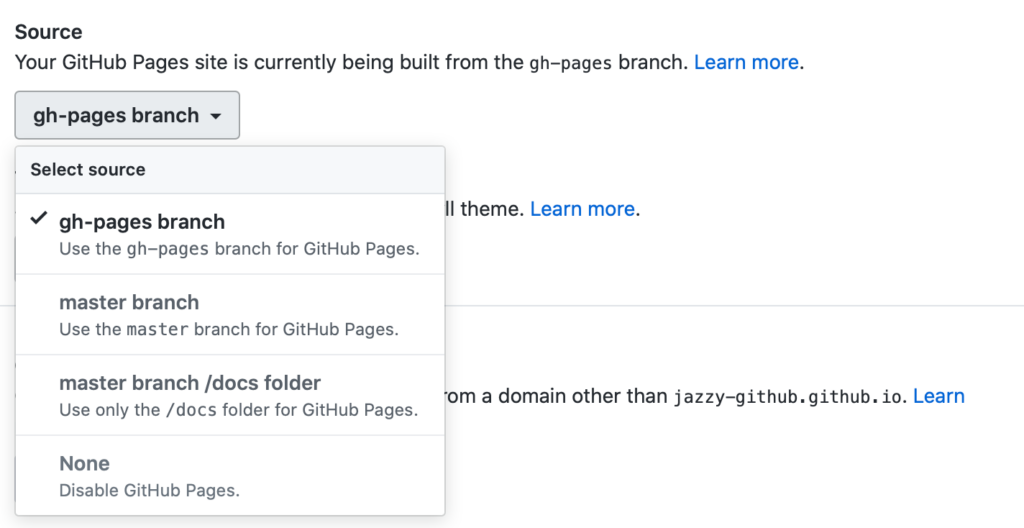Open the Learn more link after theme
The height and width of the screenshot is (528, 1024).
tap(582, 208)
